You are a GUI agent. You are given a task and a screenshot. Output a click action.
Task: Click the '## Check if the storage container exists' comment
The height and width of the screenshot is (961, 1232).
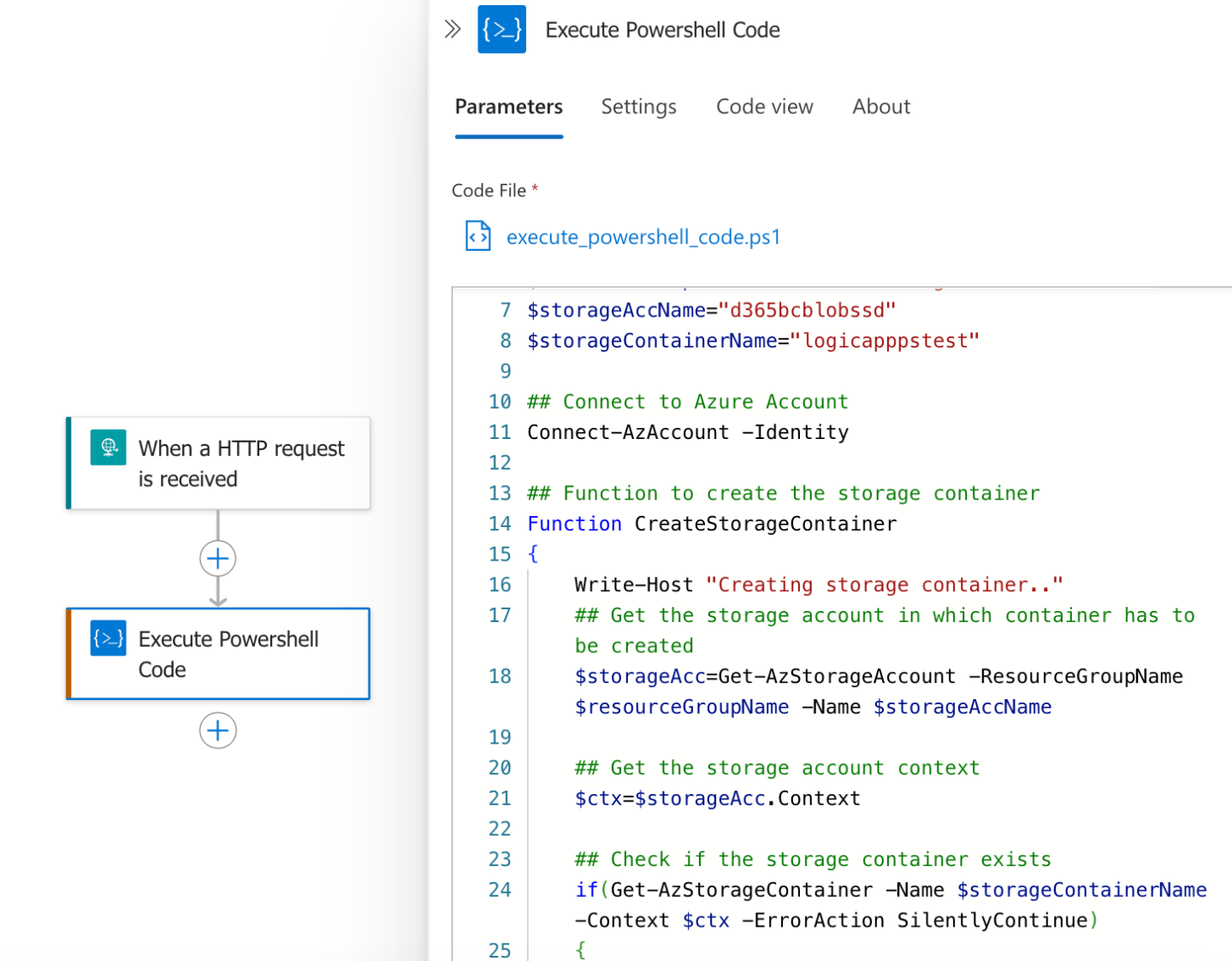[x=813, y=859]
